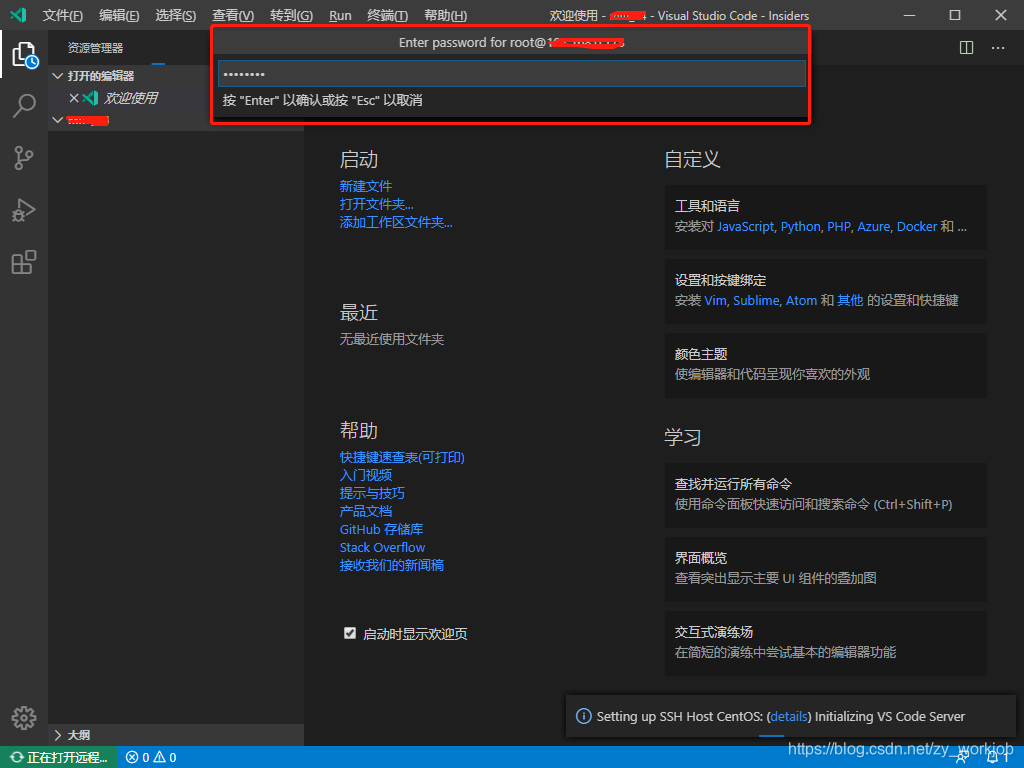Open the 产品文档 link
Viewport: 1024px width, 768px height.
pos(366,511)
